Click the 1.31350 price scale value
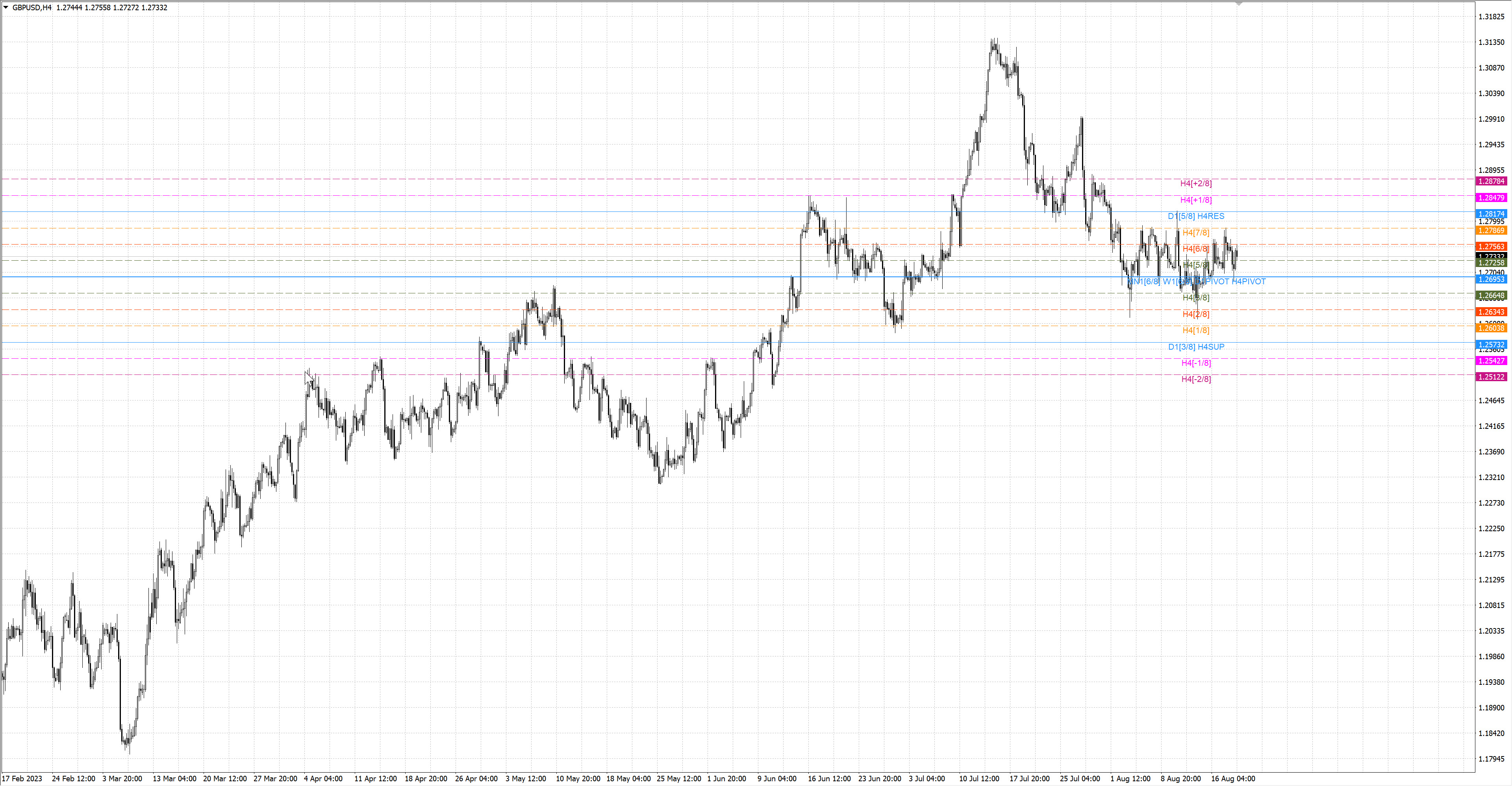This screenshot has height=786, width=1512. tap(1491, 42)
